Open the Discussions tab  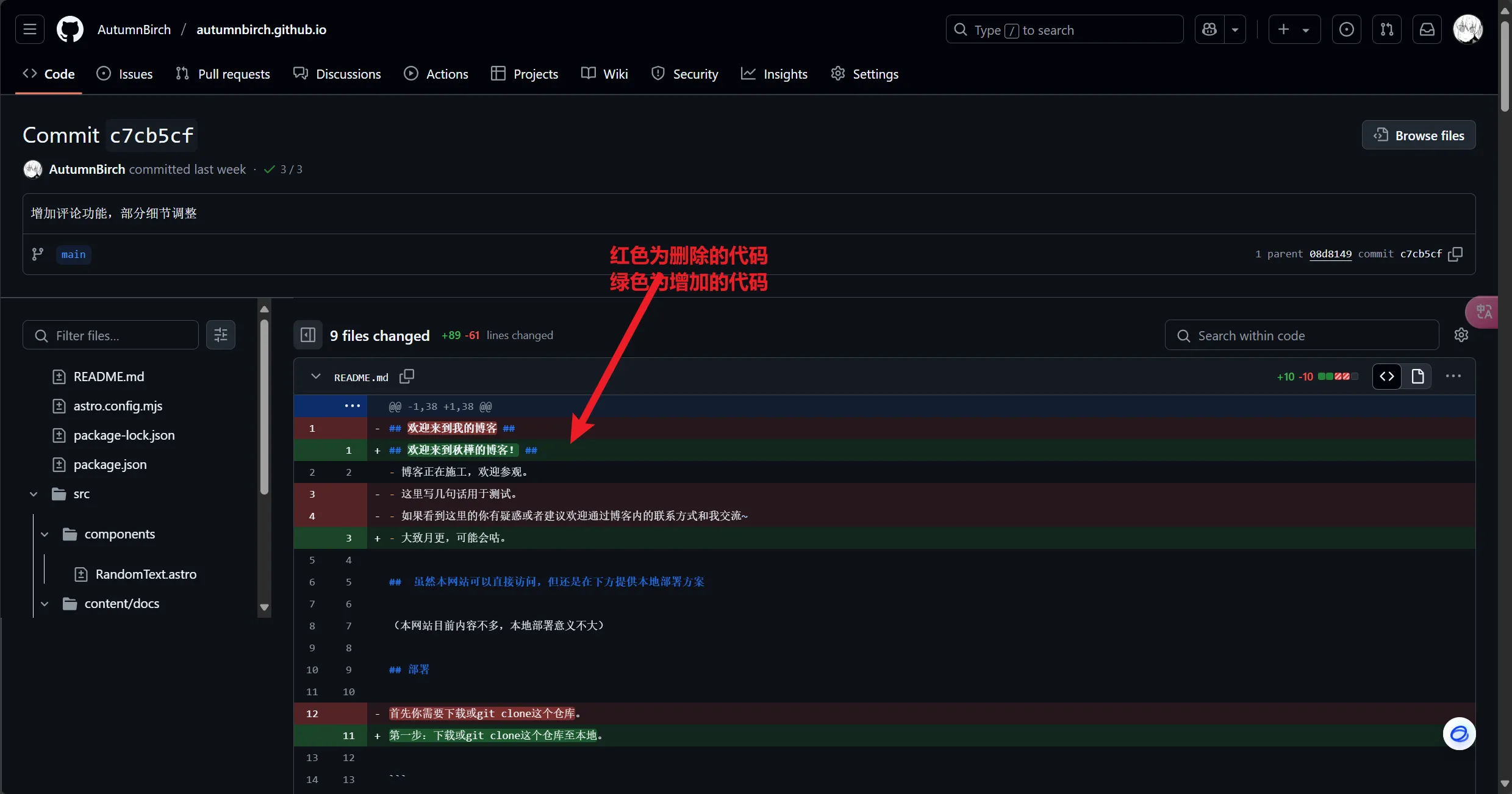click(337, 74)
